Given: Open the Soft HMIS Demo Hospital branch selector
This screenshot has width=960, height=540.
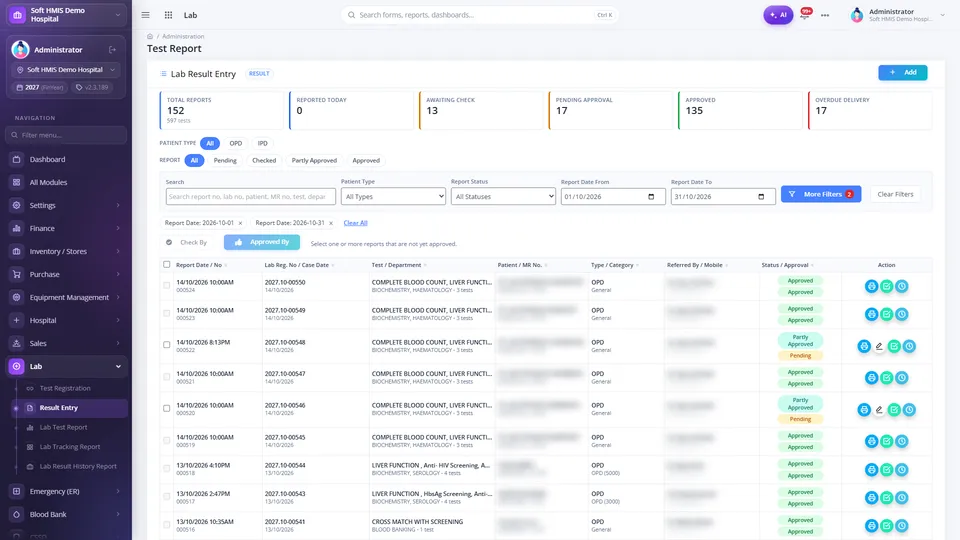Looking at the screenshot, I should point(66,70).
